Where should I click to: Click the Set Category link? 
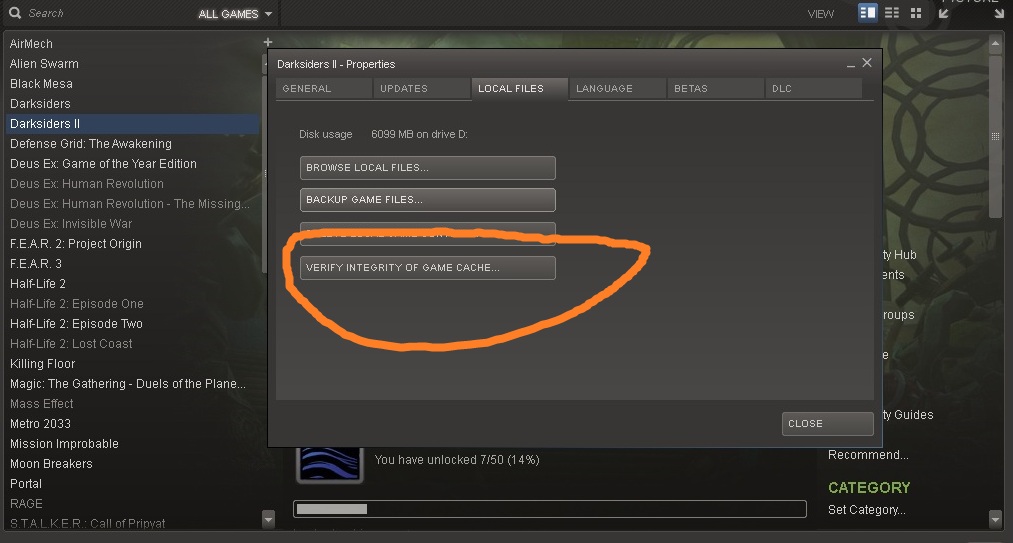(866, 510)
